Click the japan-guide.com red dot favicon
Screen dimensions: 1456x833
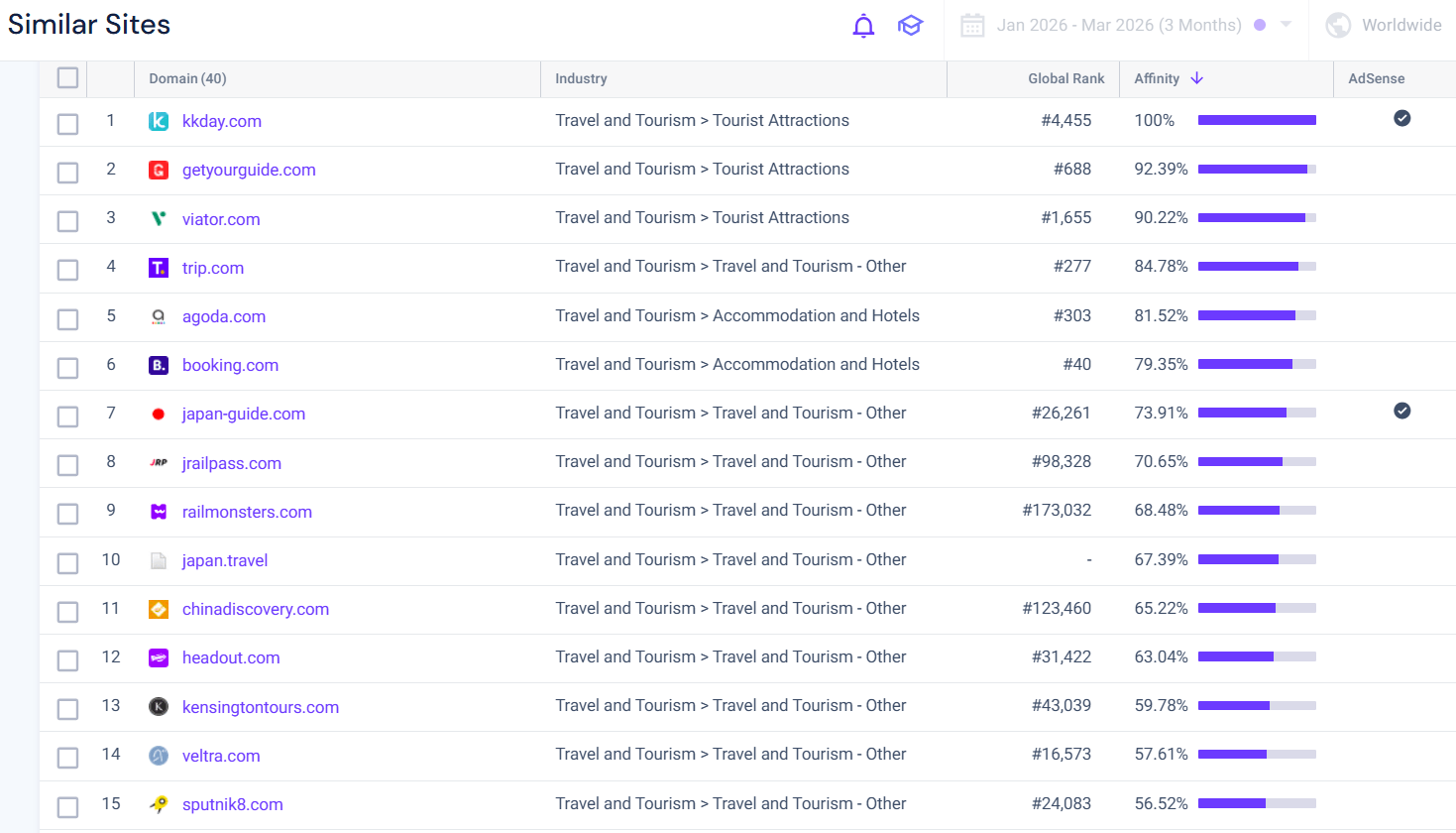pyautogui.click(x=159, y=414)
